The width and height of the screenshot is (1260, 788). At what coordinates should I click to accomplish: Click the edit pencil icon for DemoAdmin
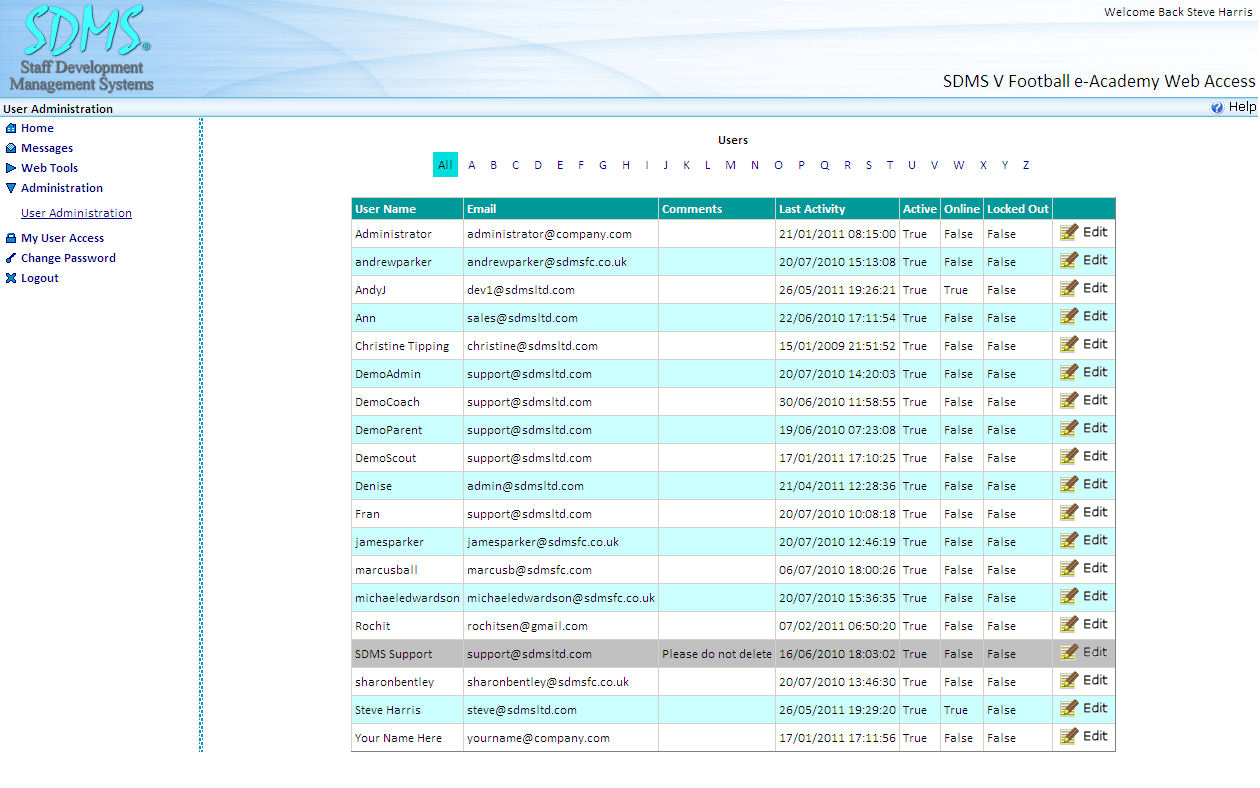tap(1069, 372)
